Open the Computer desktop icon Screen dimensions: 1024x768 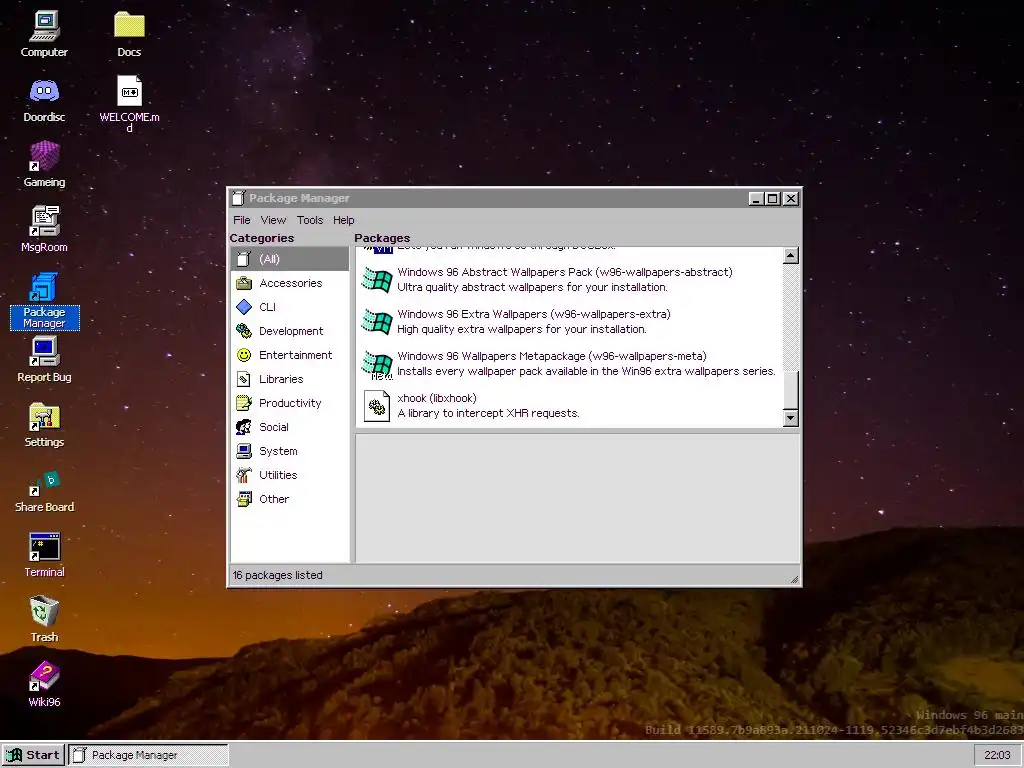point(44,34)
